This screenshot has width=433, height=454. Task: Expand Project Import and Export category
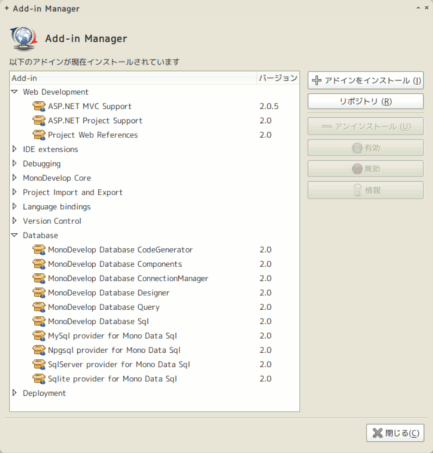pyautogui.click(x=14, y=192)
